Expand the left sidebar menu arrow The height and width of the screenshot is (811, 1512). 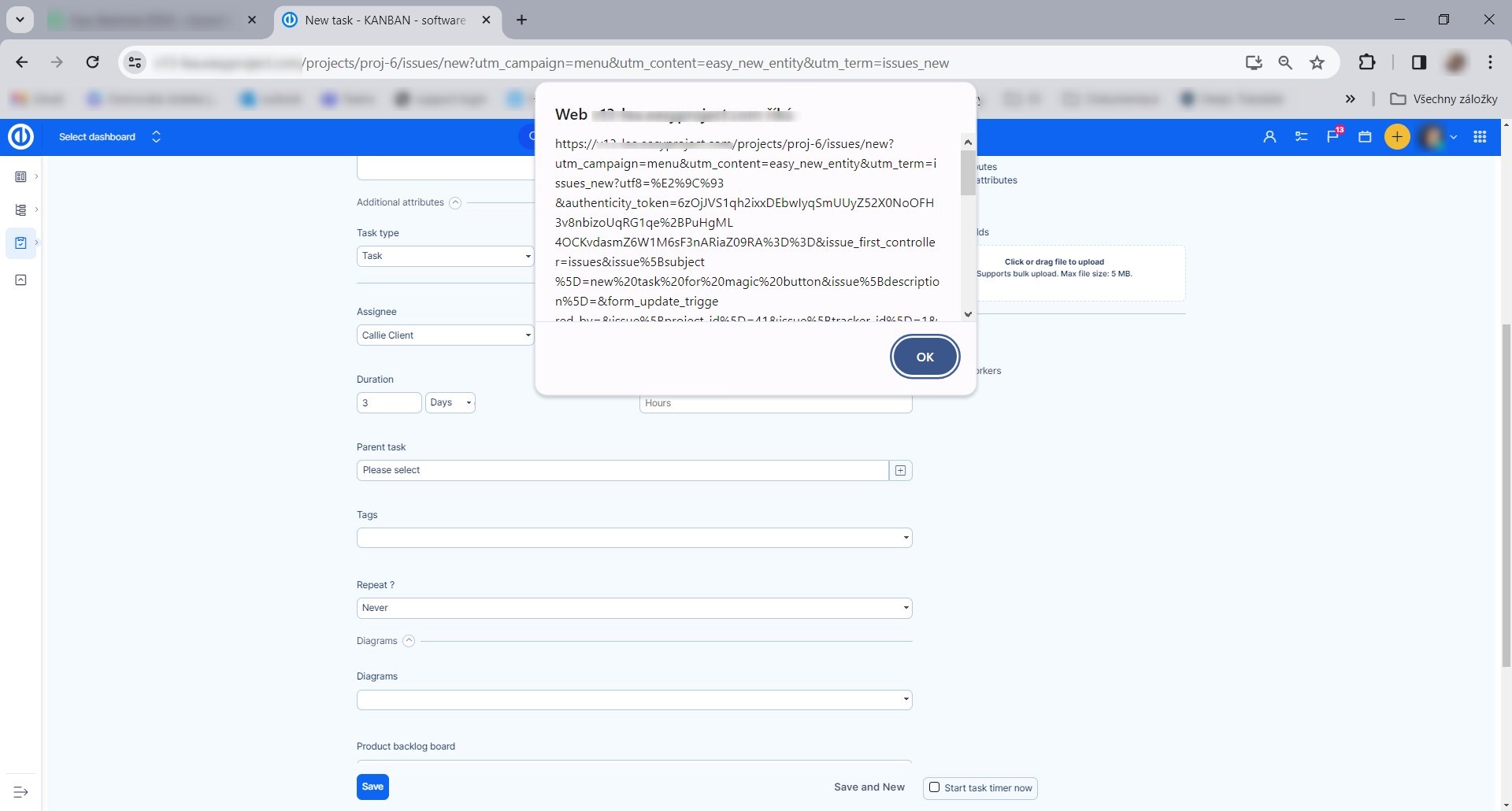coord(20,792)
